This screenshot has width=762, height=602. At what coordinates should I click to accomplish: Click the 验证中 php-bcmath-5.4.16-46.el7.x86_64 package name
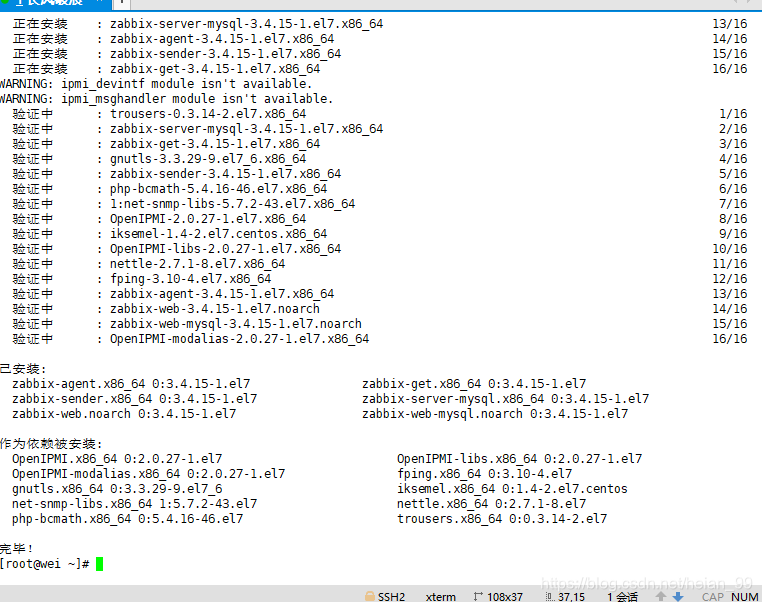coord(218,189)
